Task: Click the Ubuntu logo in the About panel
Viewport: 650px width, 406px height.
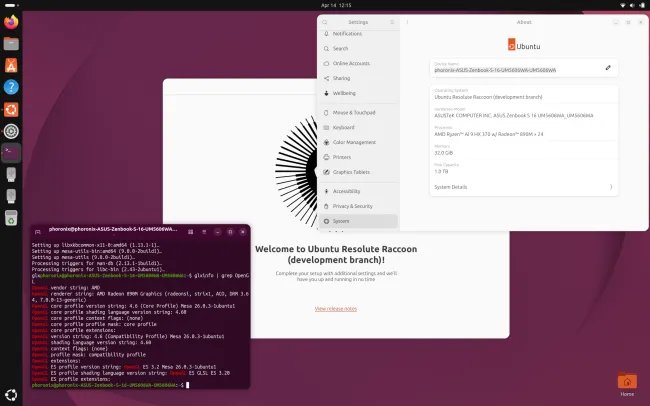Action: (x=524, y=45)
